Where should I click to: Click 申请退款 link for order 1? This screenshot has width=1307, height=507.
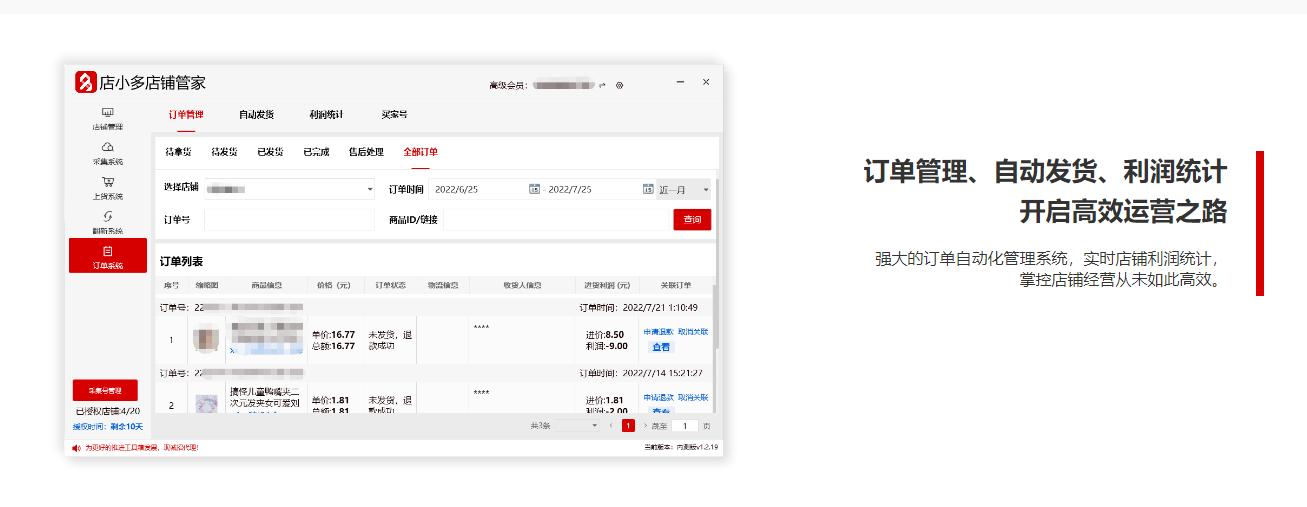[x=657, y=331]
